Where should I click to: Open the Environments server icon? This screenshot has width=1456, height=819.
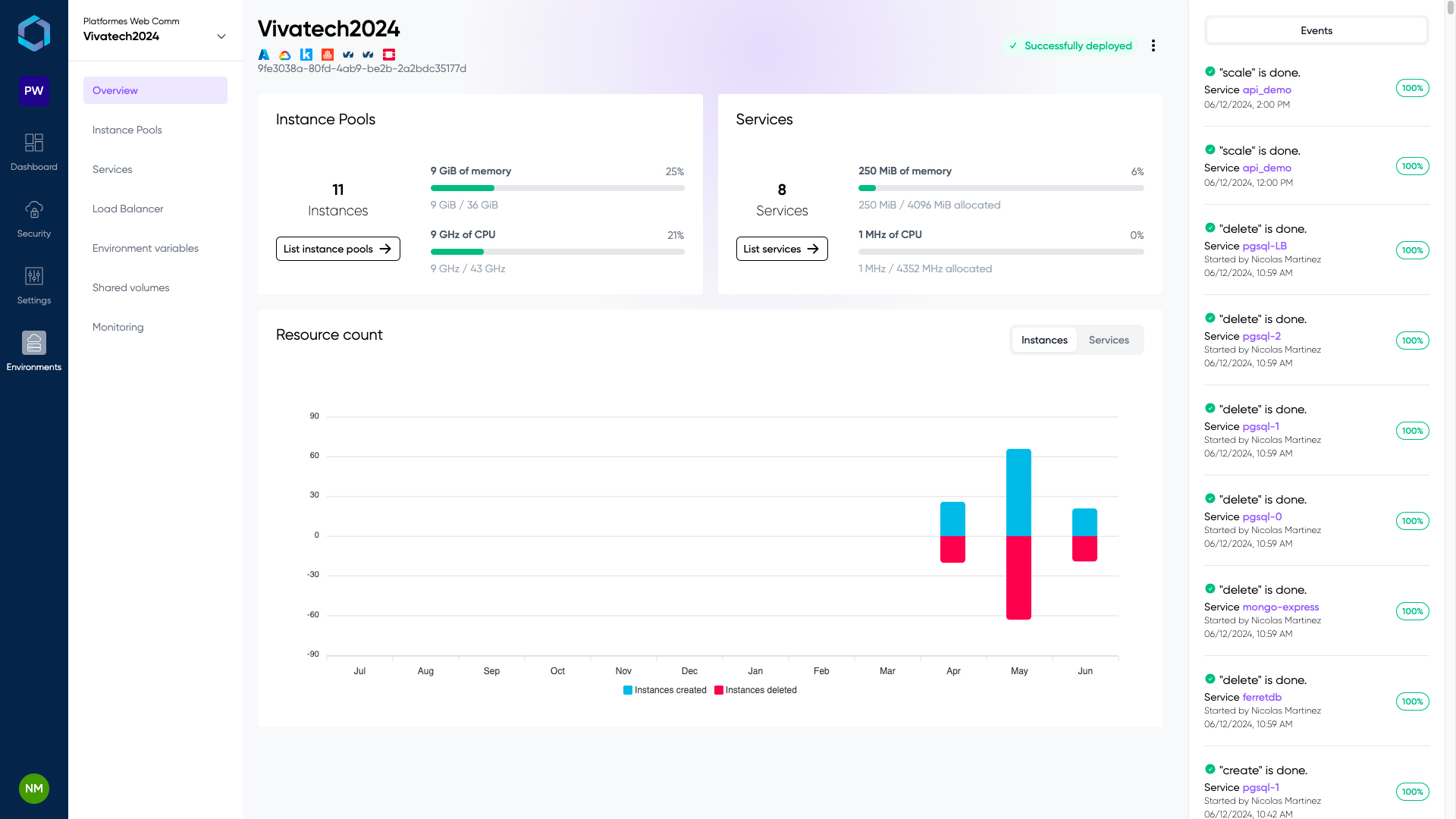coord(34,344)
